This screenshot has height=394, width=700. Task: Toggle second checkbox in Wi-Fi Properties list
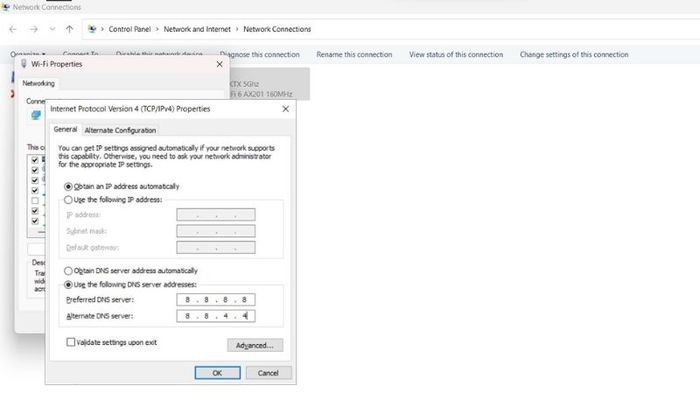tap(35, 170)
